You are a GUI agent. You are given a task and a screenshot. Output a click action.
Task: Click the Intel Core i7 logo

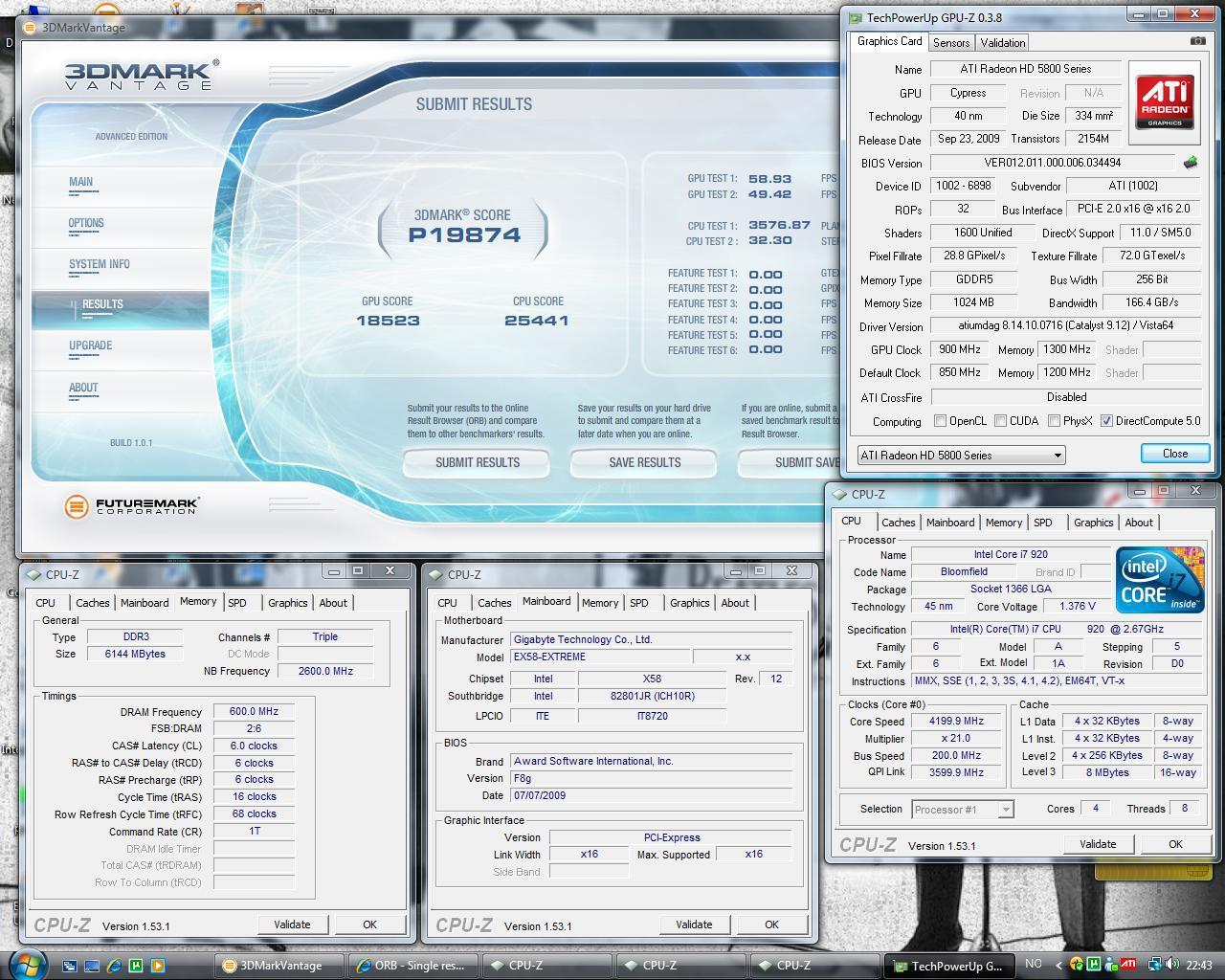[x=1159, y=580]
